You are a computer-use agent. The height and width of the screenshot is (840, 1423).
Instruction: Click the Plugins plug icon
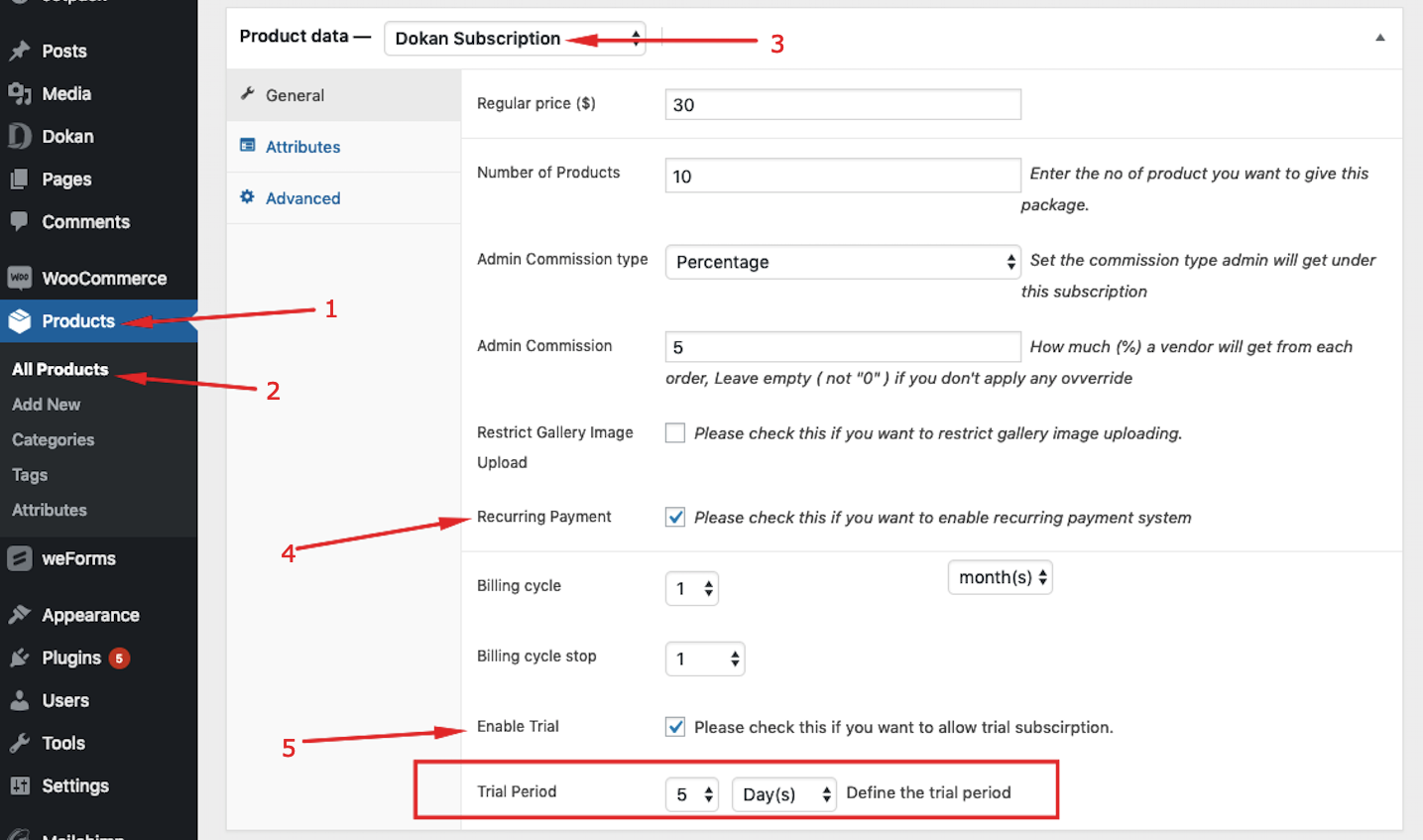point(20,658)
